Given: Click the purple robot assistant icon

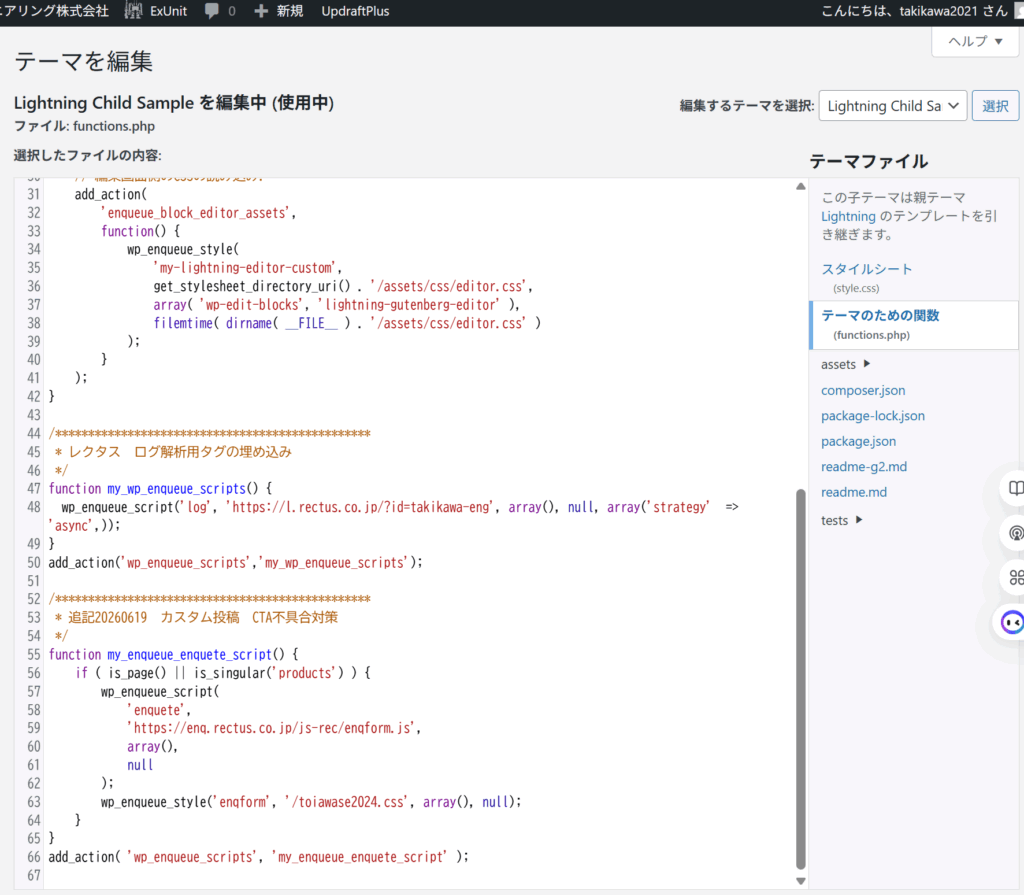Looking at the screenshot, I should point(1012,622).
